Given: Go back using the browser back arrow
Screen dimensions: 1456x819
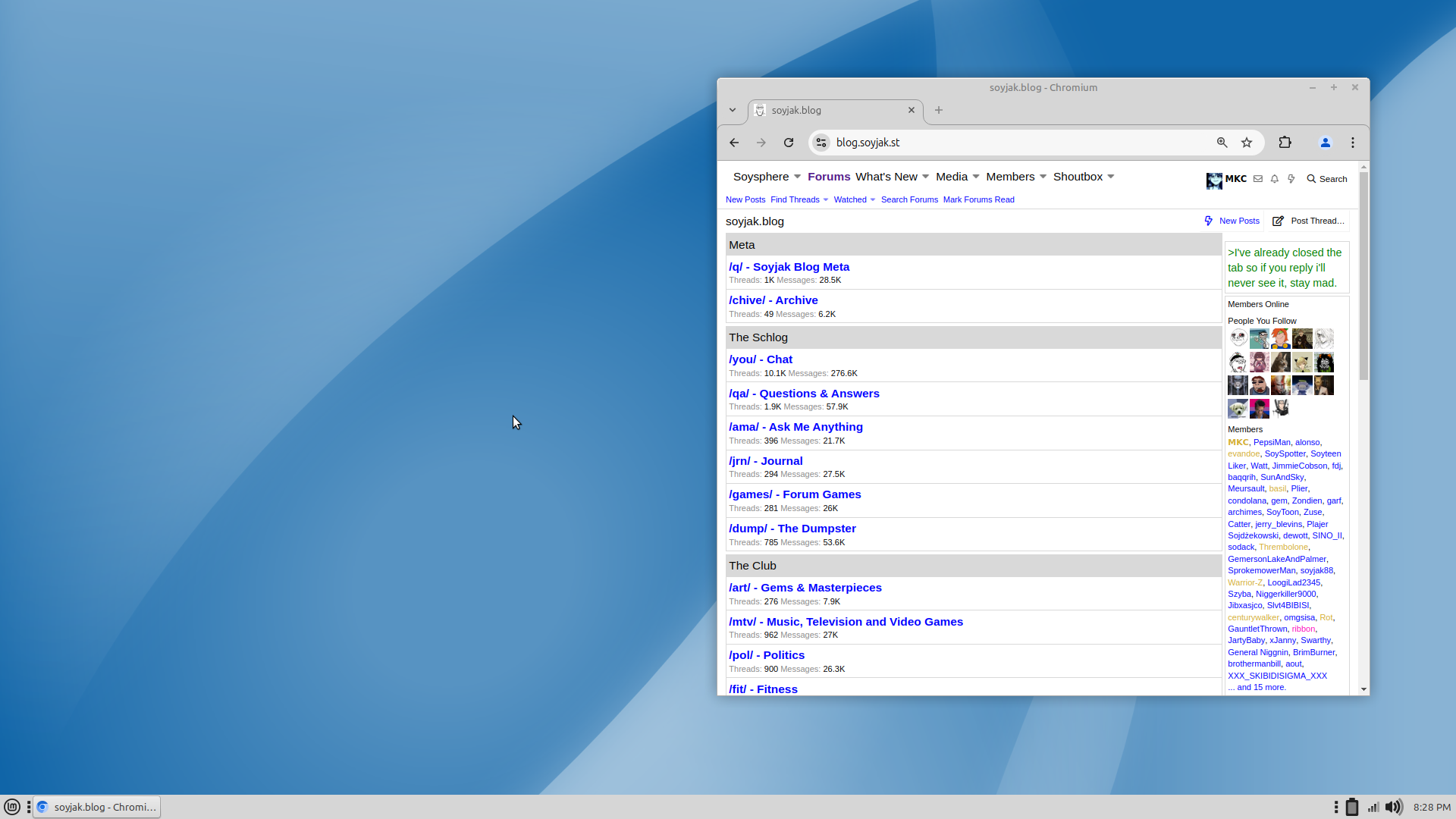Looking at the screenshot, I should click(x=734, y=143).
